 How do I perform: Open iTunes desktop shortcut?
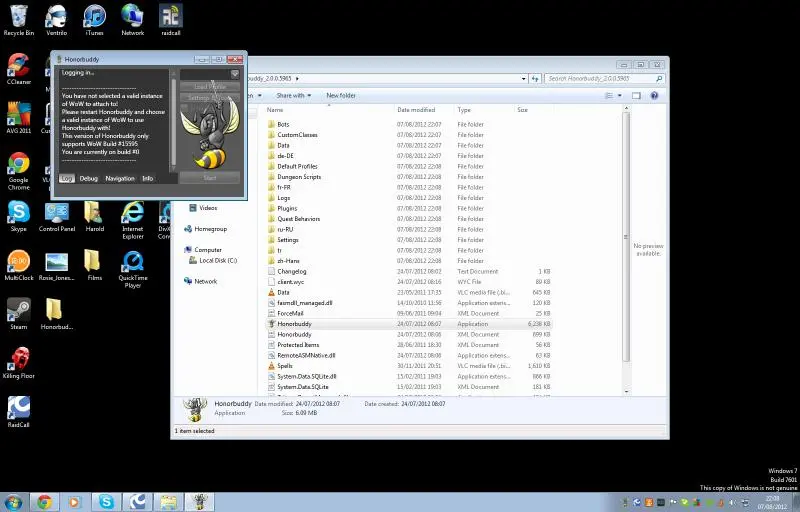(94, 20)
